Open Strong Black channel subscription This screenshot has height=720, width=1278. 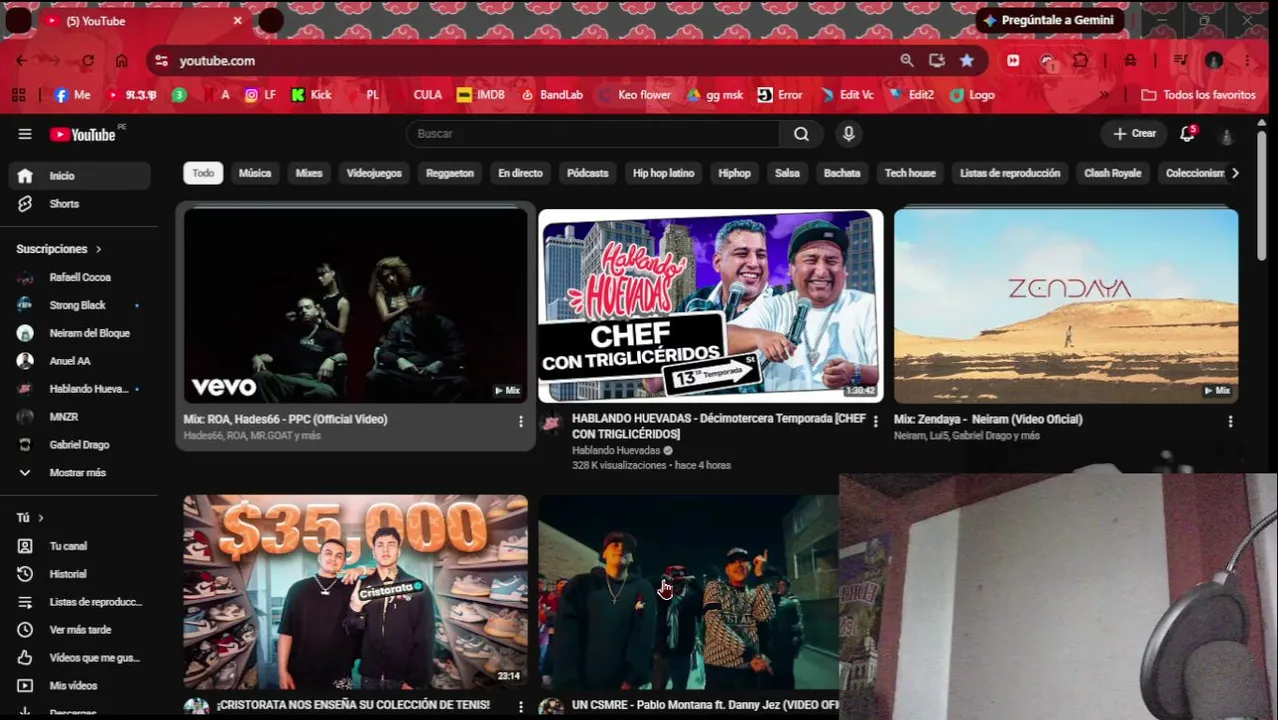[x=80, y=305]
